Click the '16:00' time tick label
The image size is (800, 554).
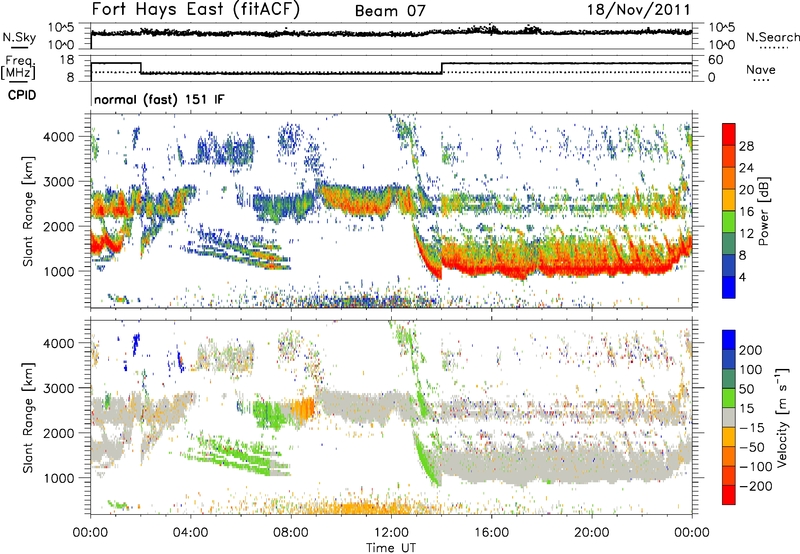pyautogui.click(x=491, y=533)
